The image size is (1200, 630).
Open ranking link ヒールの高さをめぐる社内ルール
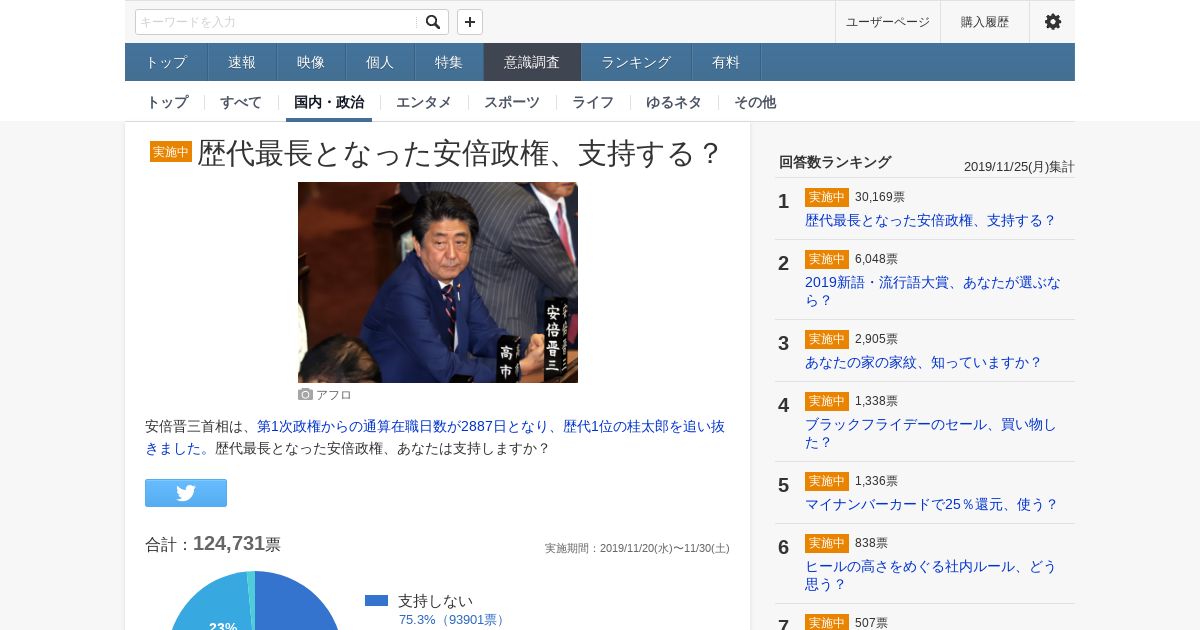coord(931,575)
